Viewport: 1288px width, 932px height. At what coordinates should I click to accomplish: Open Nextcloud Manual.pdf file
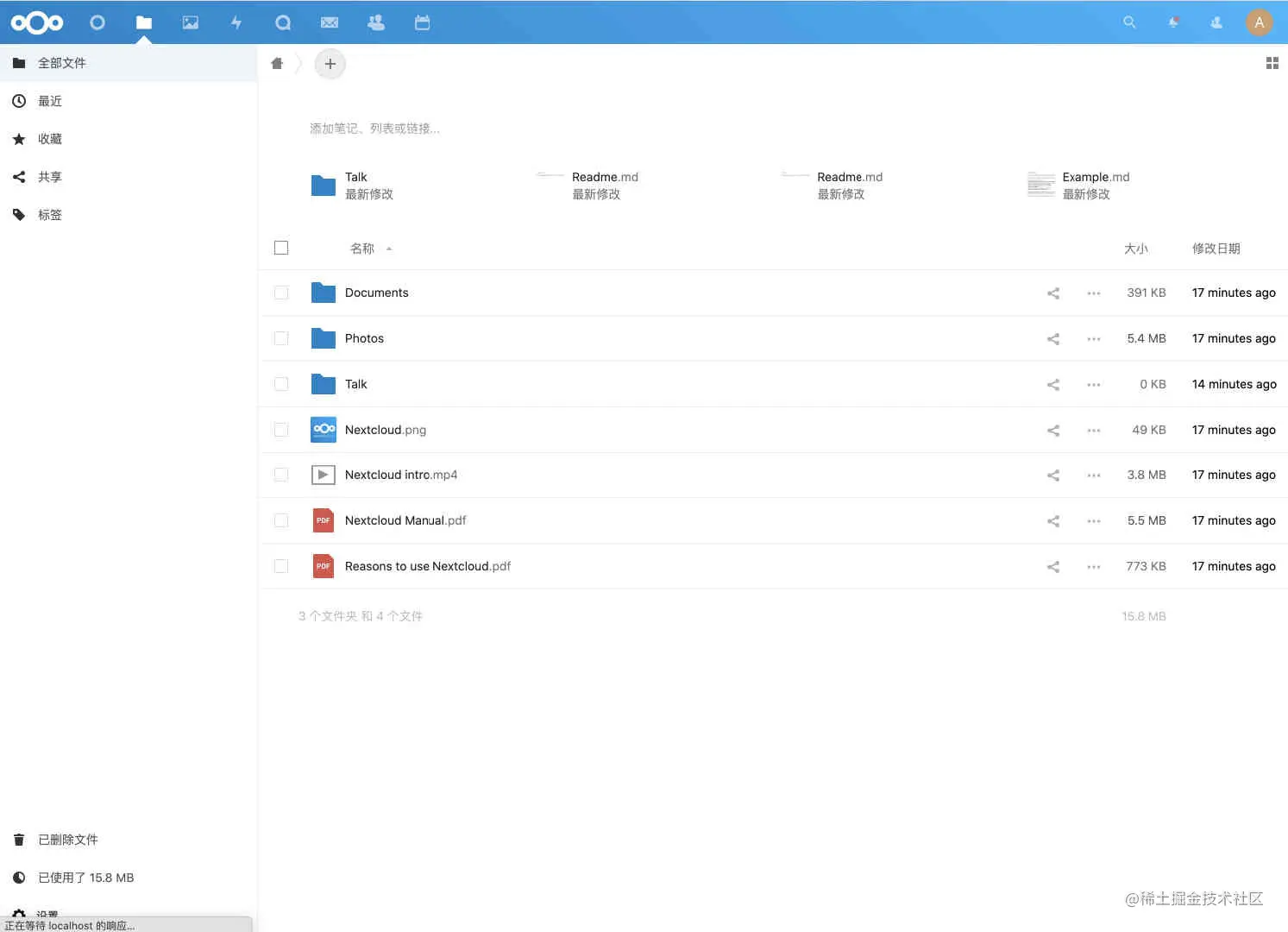click(405, 520)
